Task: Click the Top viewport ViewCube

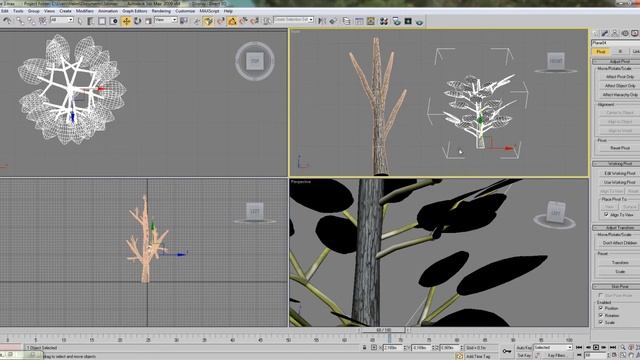Action: [255, 61]
